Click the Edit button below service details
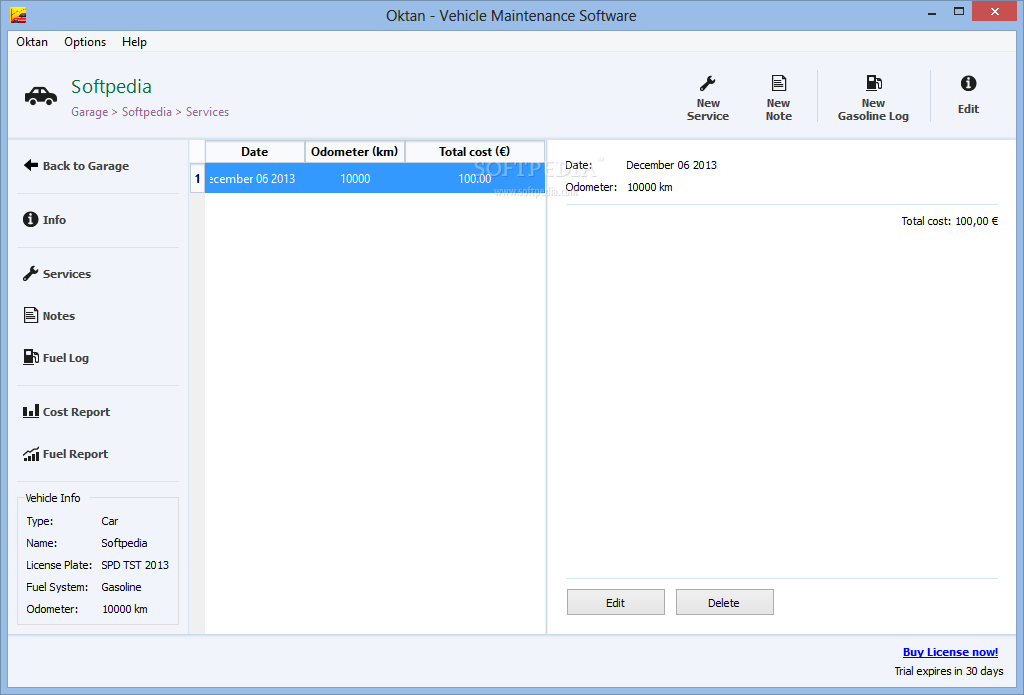1024x695 pixels. click(x=615, y=602)
